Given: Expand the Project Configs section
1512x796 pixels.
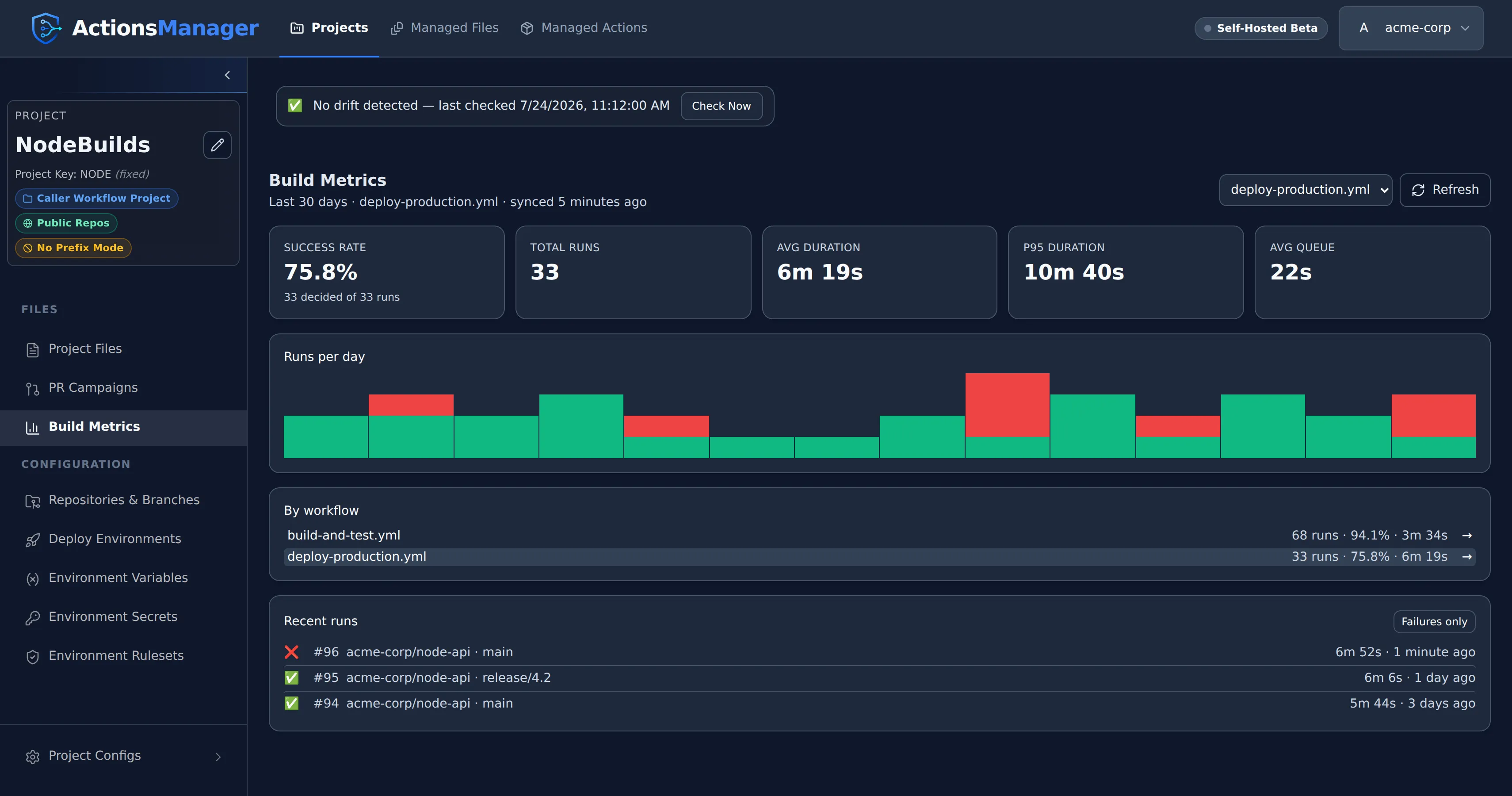Looking at the screenshot, I should point(218,757).
